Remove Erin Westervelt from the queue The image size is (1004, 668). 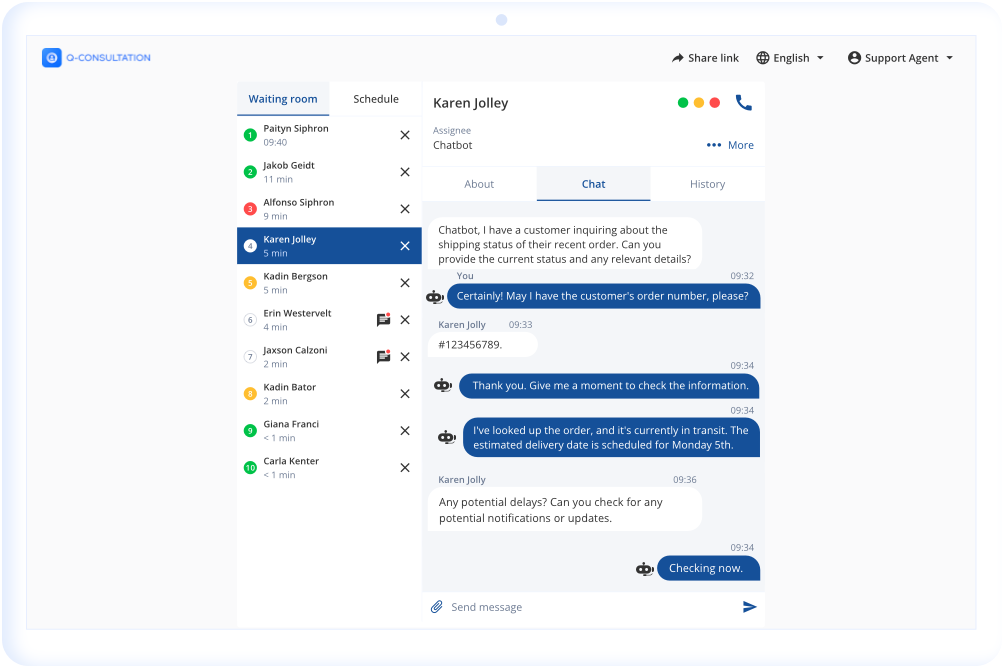pos(405,320)
